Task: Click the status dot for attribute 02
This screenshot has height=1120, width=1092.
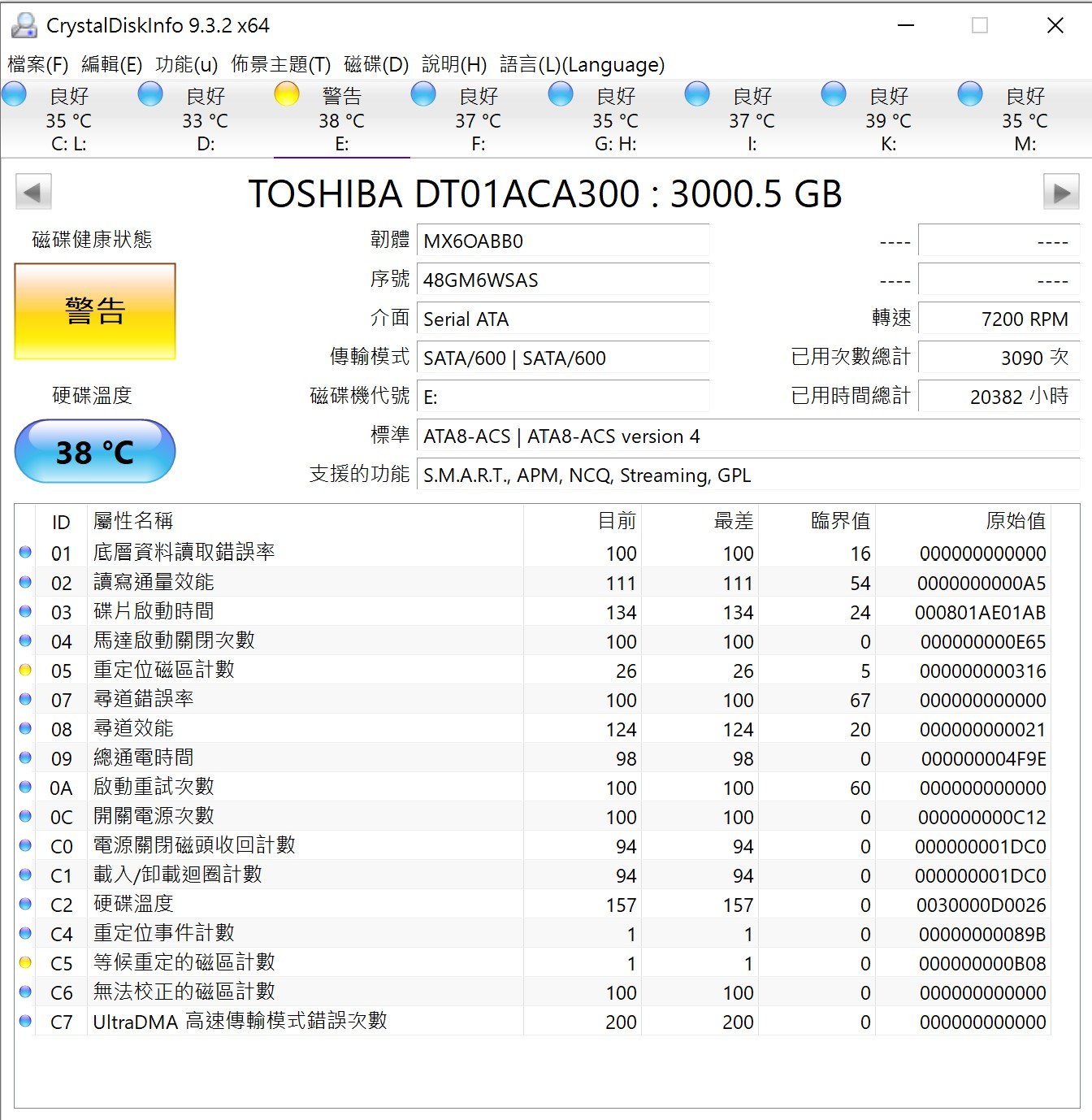Action: pyautogui.click(x=25, y=582)
